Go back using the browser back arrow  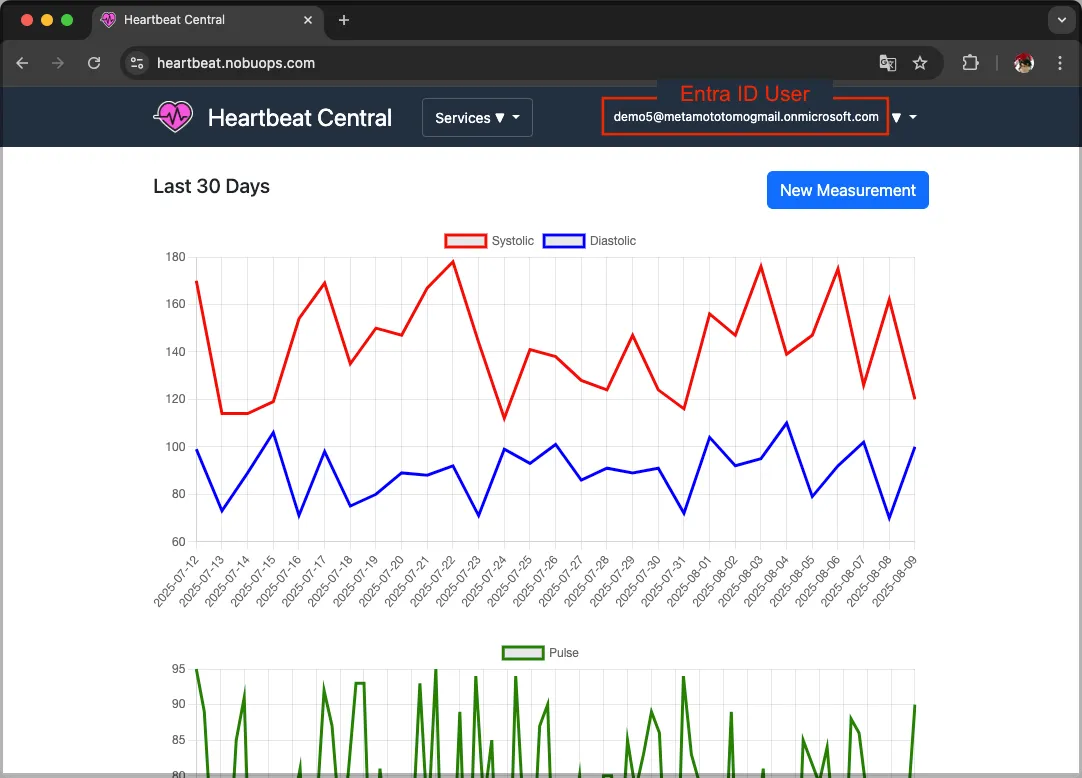[22, 63]
